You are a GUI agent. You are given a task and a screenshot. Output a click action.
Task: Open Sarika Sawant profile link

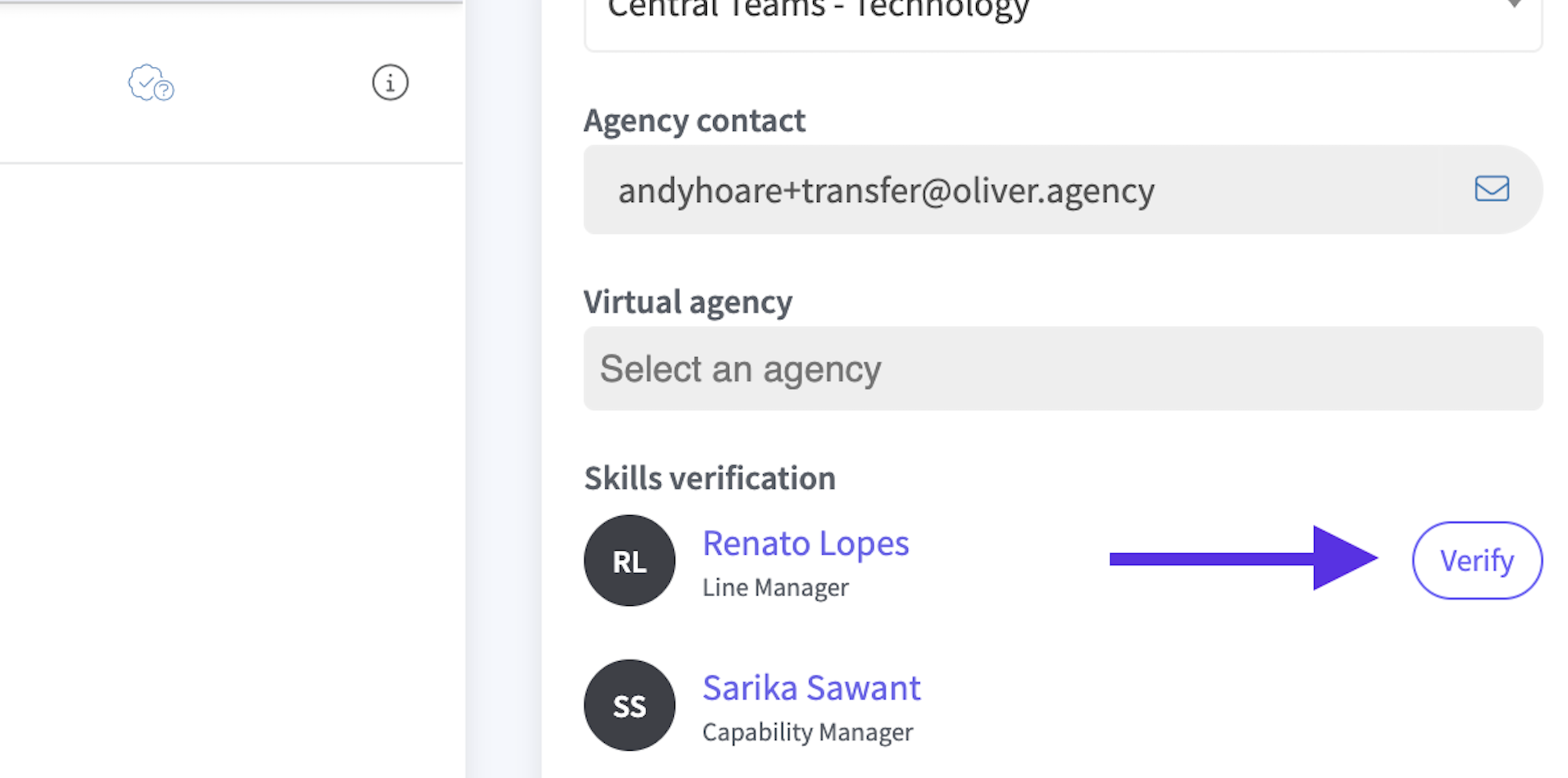click(811, 688)
